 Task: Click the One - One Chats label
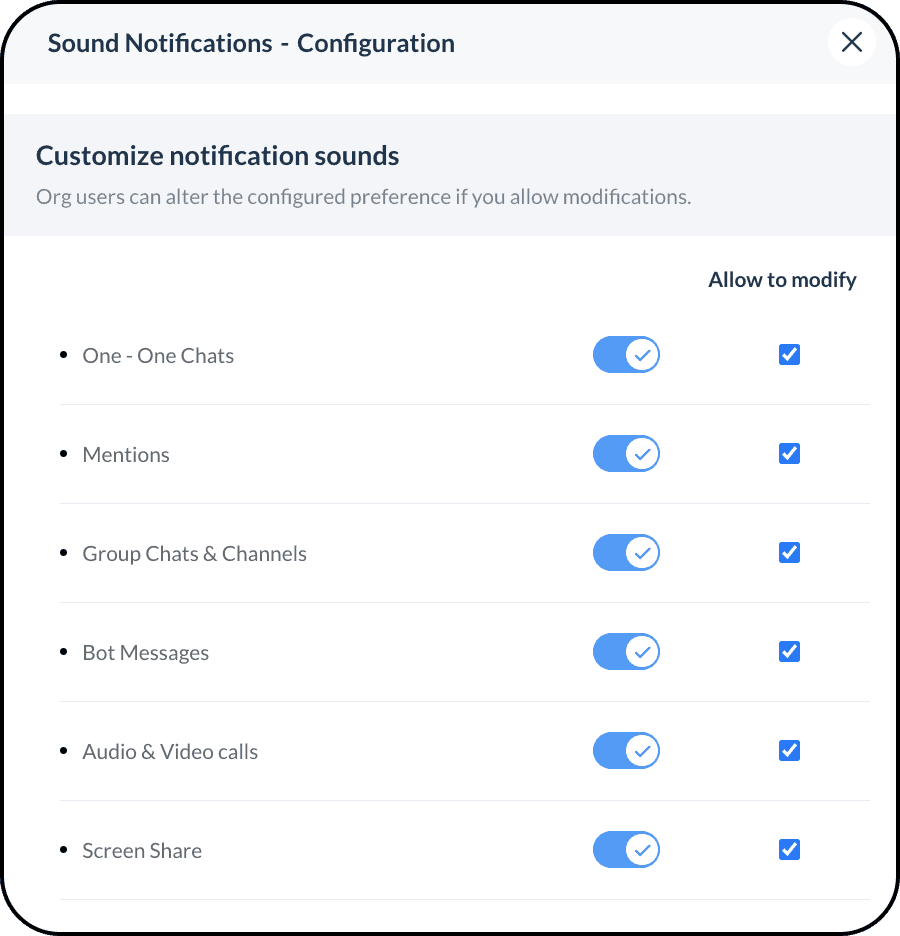pos(158,356)
